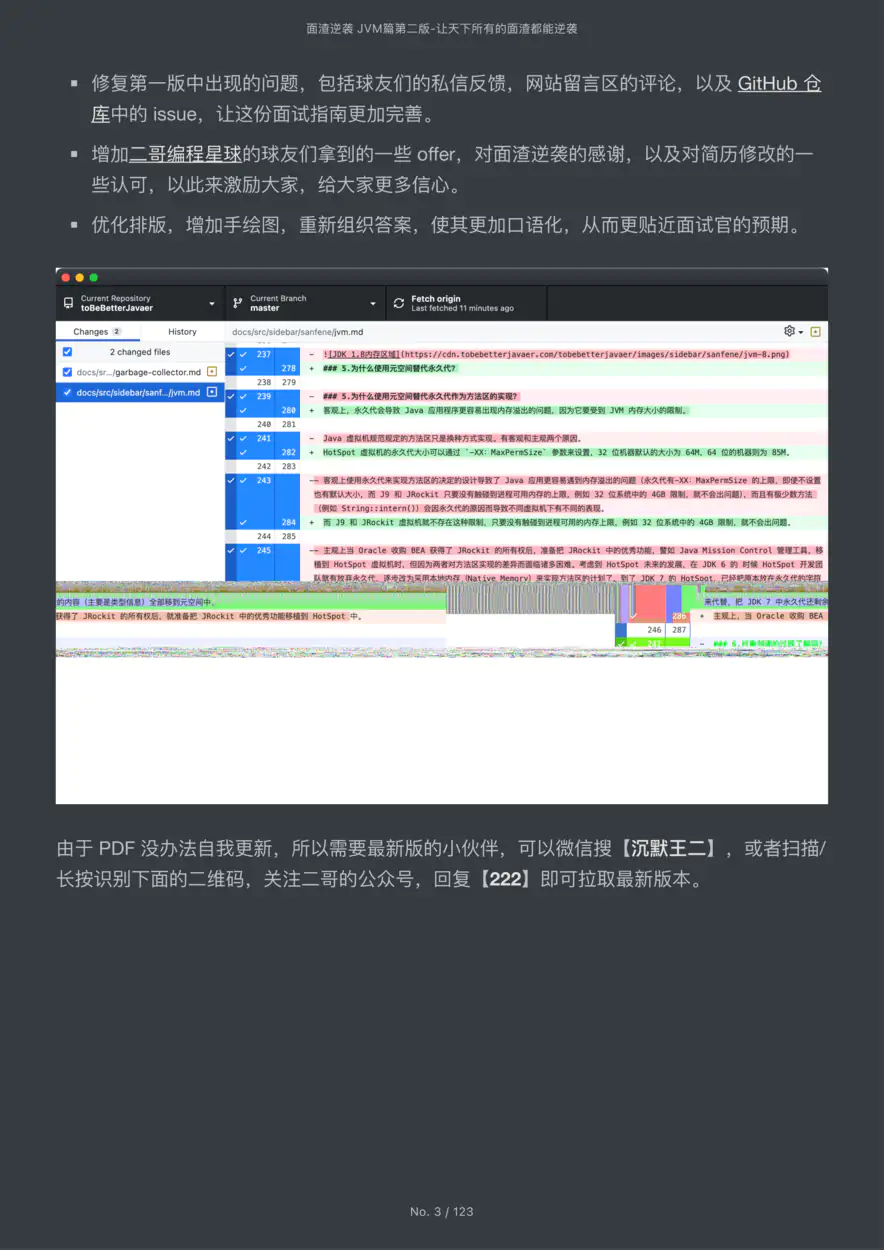Uncheck the staged checkbox on diff line 243
884x1250 pixels.
tap(243, 480)
